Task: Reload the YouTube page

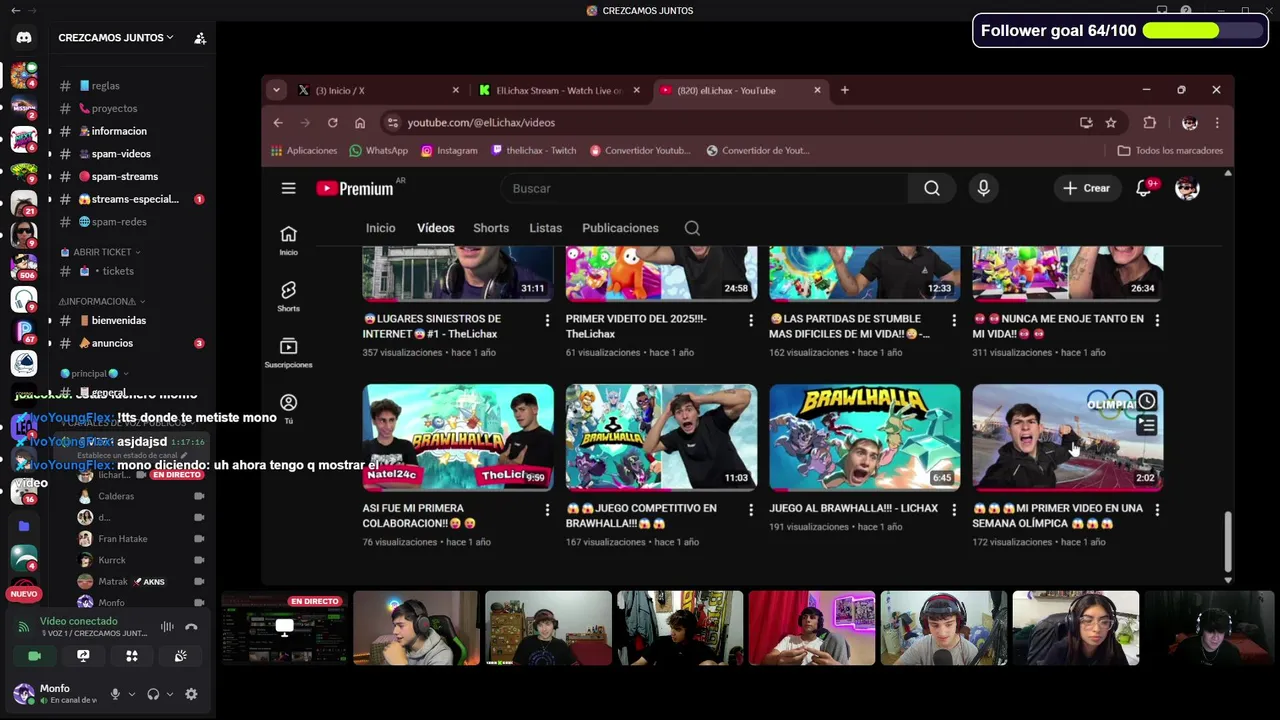Action: click(x=332, y=122)
